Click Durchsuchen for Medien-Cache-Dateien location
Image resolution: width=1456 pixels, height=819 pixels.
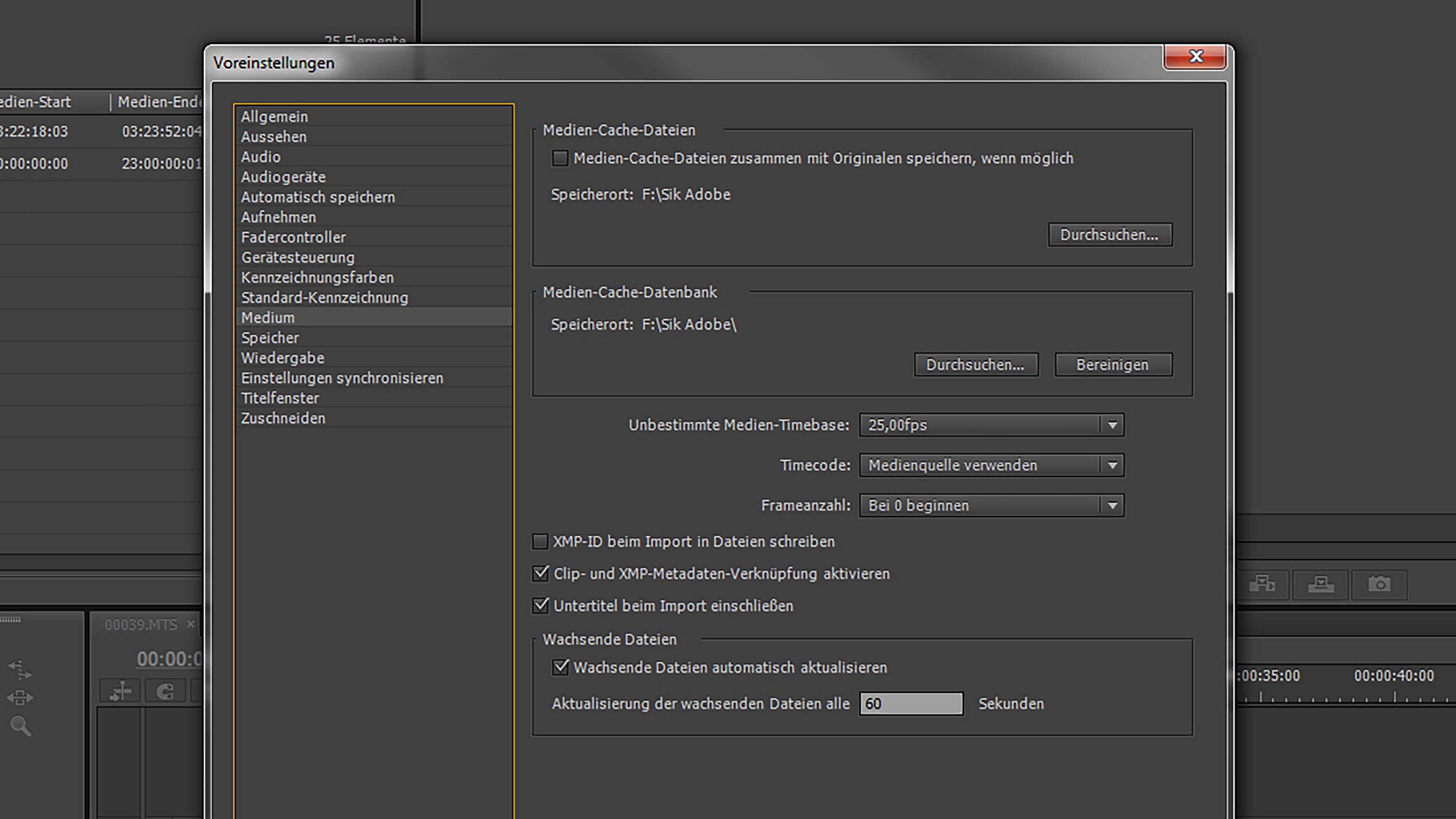coord(1109,234)
